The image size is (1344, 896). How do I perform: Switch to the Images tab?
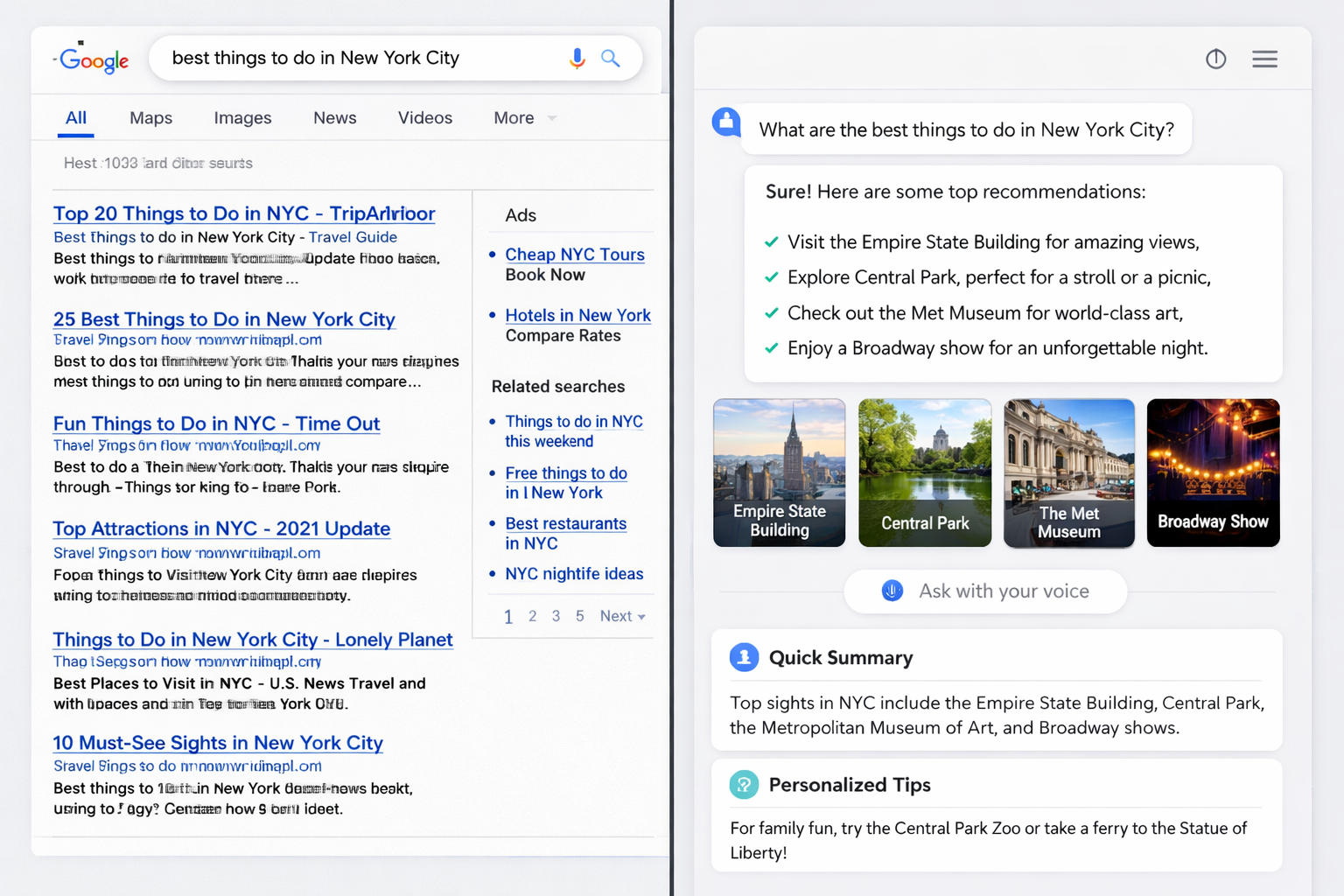(x=242, y=117)
